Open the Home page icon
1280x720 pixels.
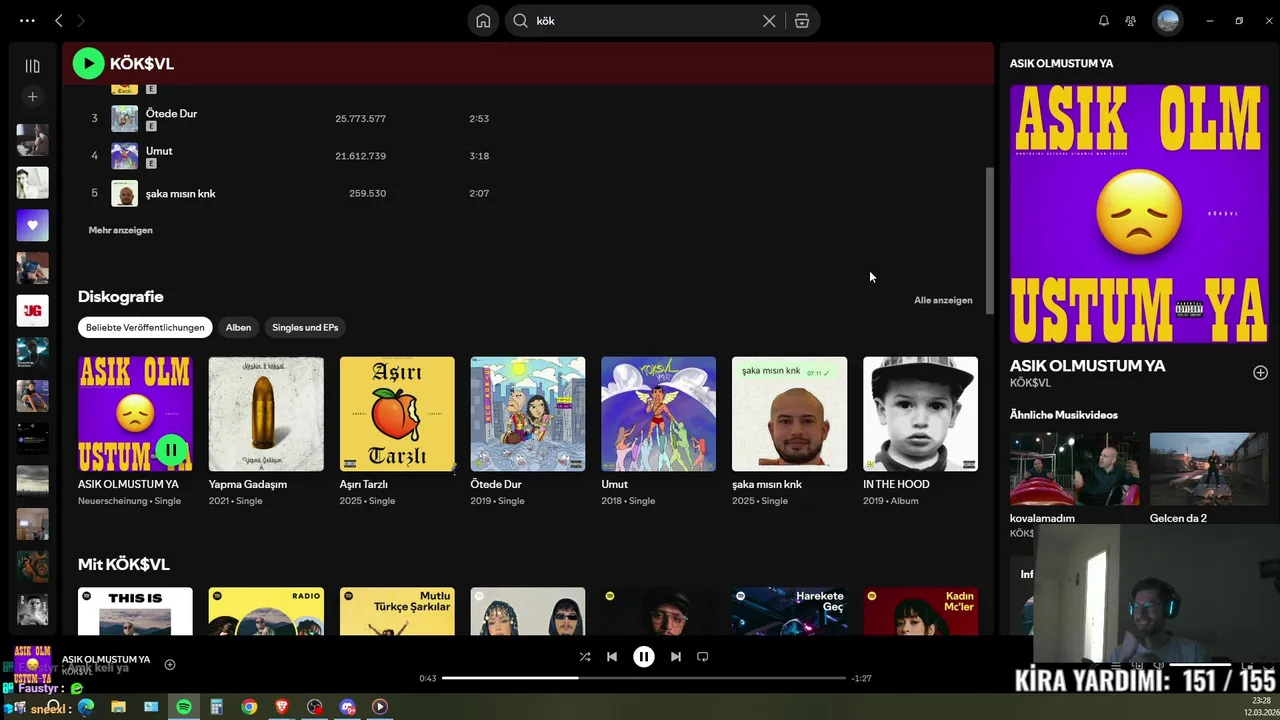(483, 20)
